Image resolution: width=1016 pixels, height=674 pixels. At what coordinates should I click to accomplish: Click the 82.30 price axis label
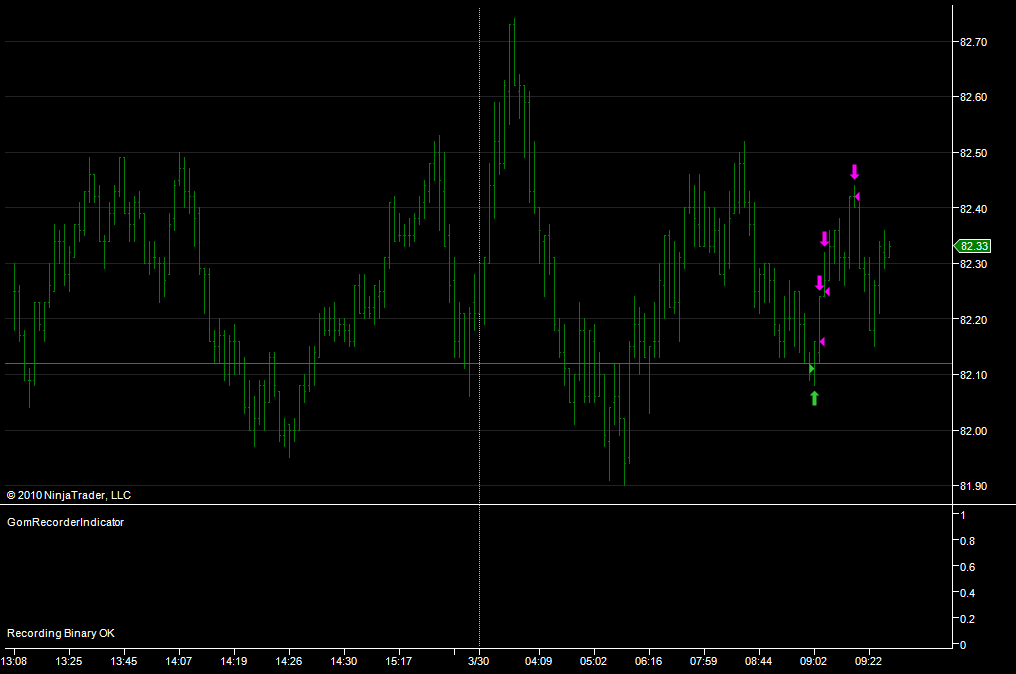(x=973, y=264)
